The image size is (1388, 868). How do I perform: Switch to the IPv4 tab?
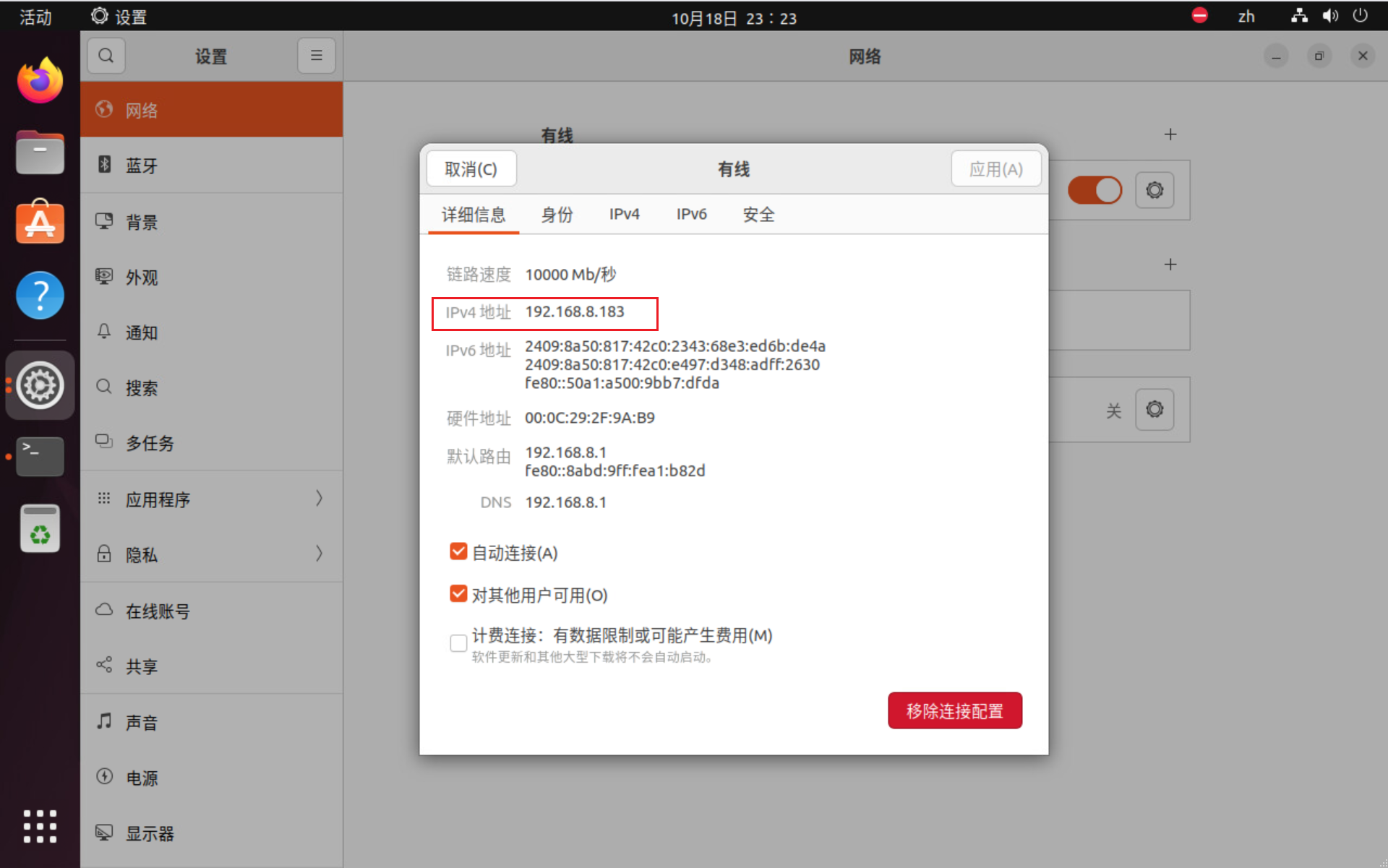click(x=624, y=214)
